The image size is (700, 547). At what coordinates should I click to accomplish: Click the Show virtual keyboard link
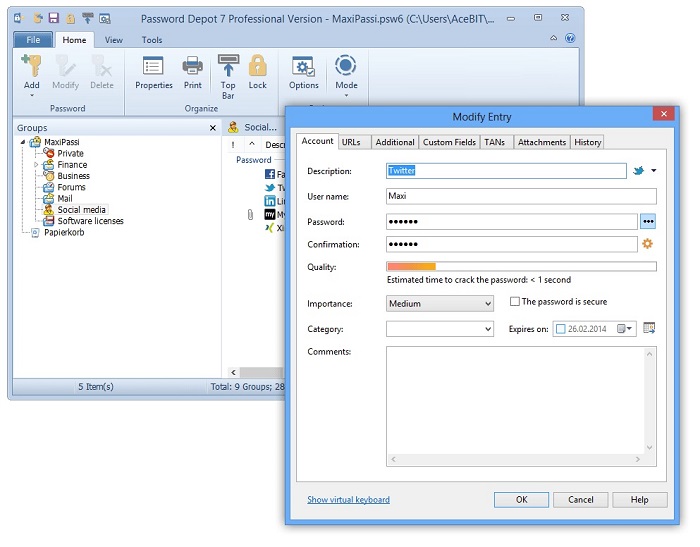pyautogui.click(x=348, y=500)
